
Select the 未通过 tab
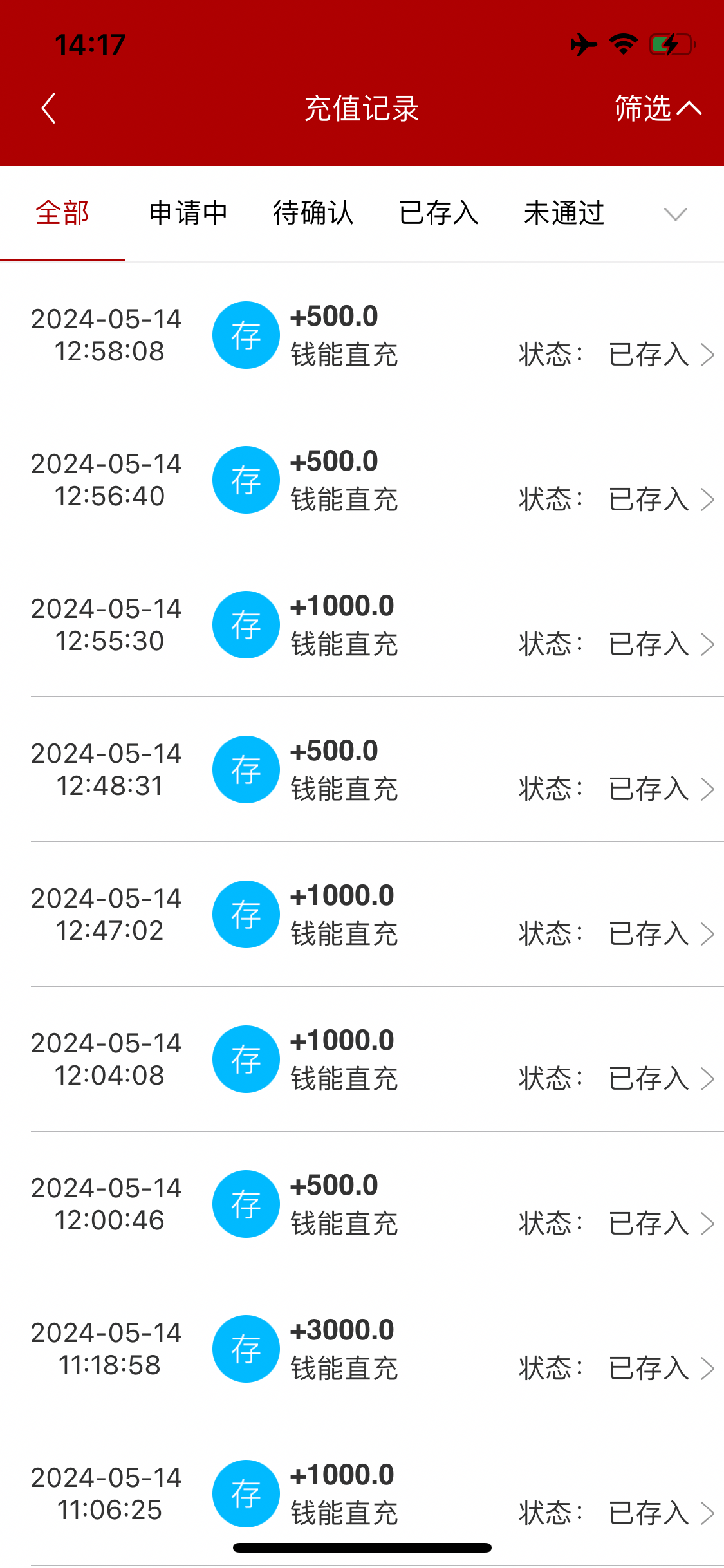pyautogui.click(x=564, y=214)
